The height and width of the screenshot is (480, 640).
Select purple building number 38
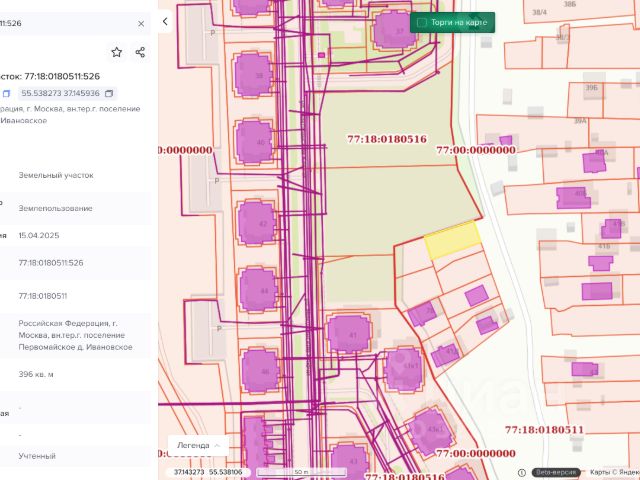point(253,75)
